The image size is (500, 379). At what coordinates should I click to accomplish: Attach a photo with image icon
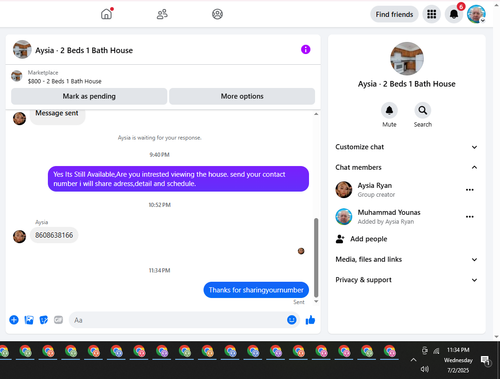[x=29, y=320]
